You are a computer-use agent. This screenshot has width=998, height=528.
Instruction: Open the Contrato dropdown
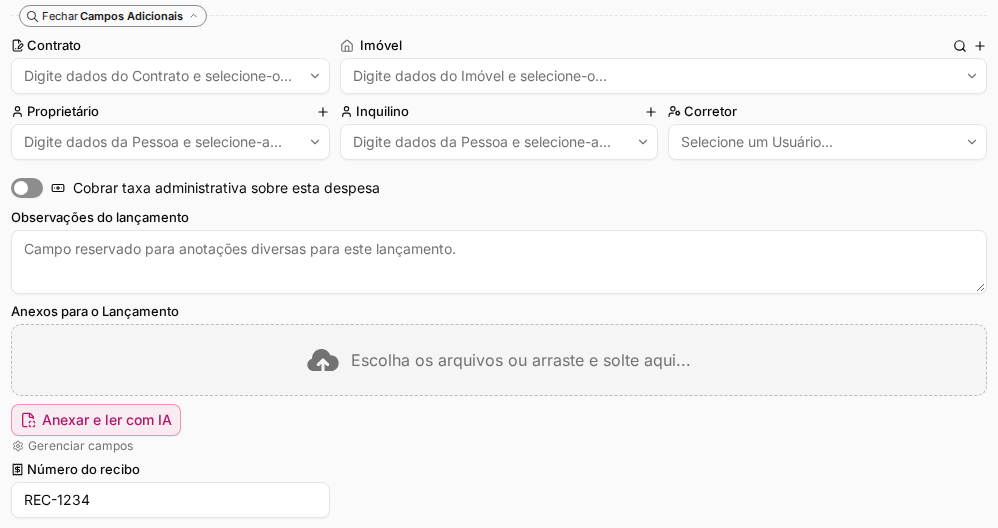[x=170, y=76]
